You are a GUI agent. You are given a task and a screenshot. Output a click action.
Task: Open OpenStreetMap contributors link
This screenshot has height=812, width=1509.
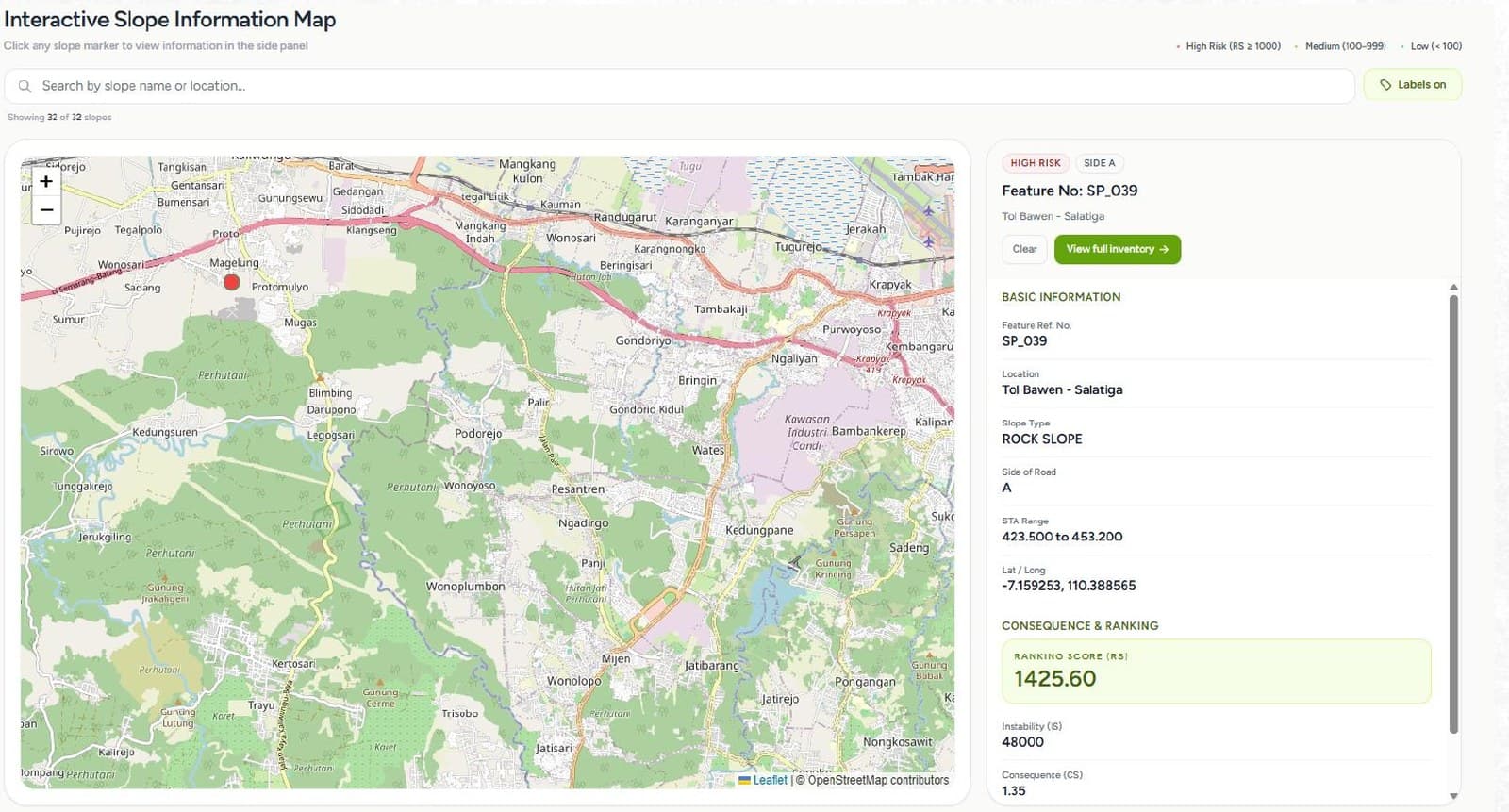pyautogui.click(x=878, y=780)
